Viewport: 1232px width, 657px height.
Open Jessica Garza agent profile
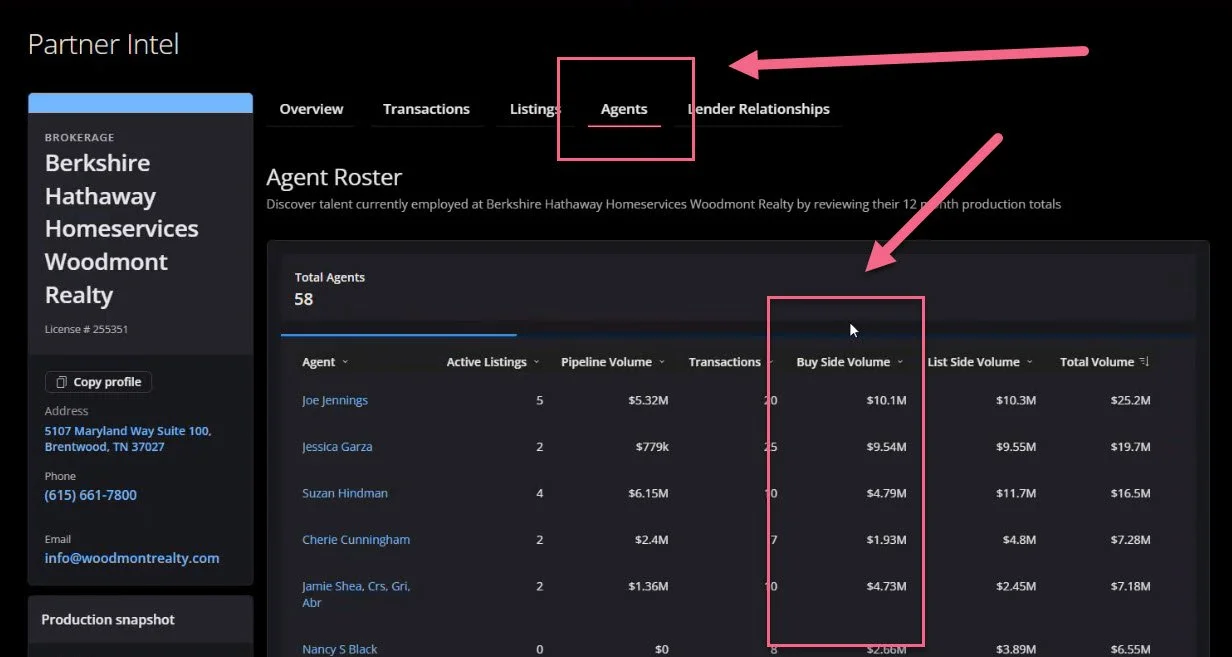337,447
